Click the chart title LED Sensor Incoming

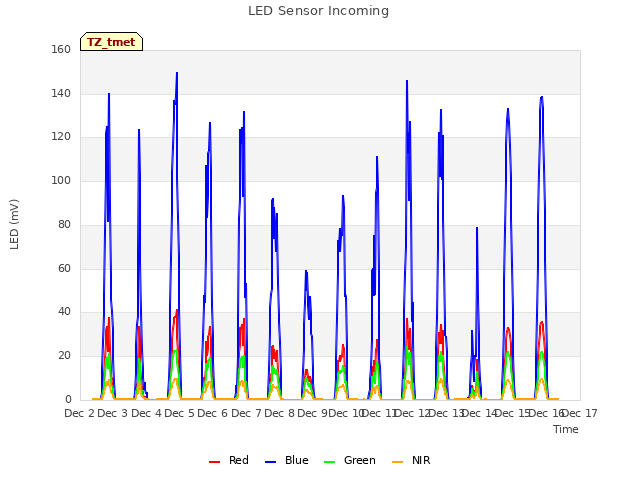(318, 11)
